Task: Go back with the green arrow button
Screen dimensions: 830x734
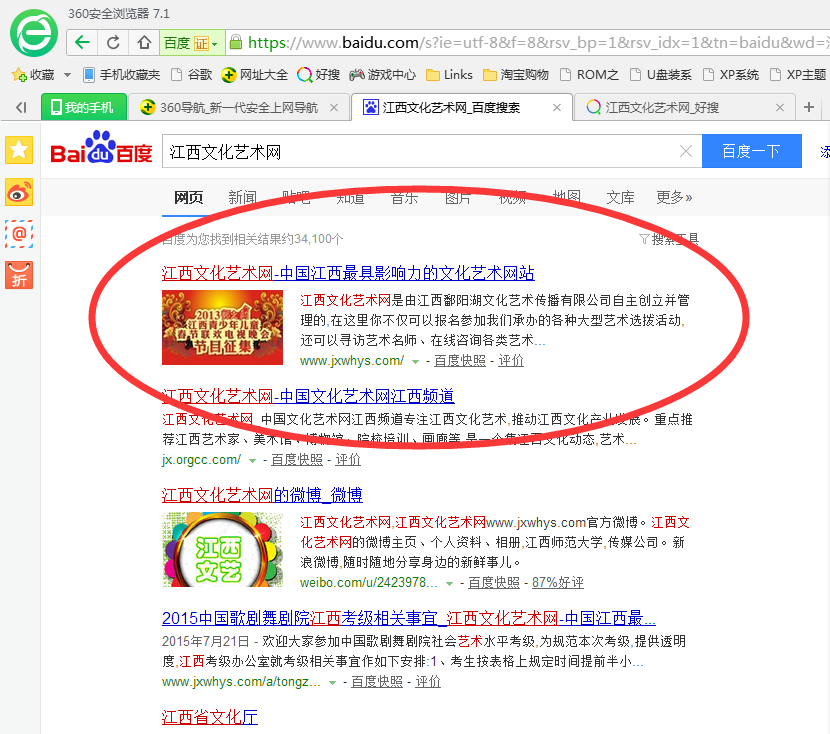Action: tap(82, 42)
